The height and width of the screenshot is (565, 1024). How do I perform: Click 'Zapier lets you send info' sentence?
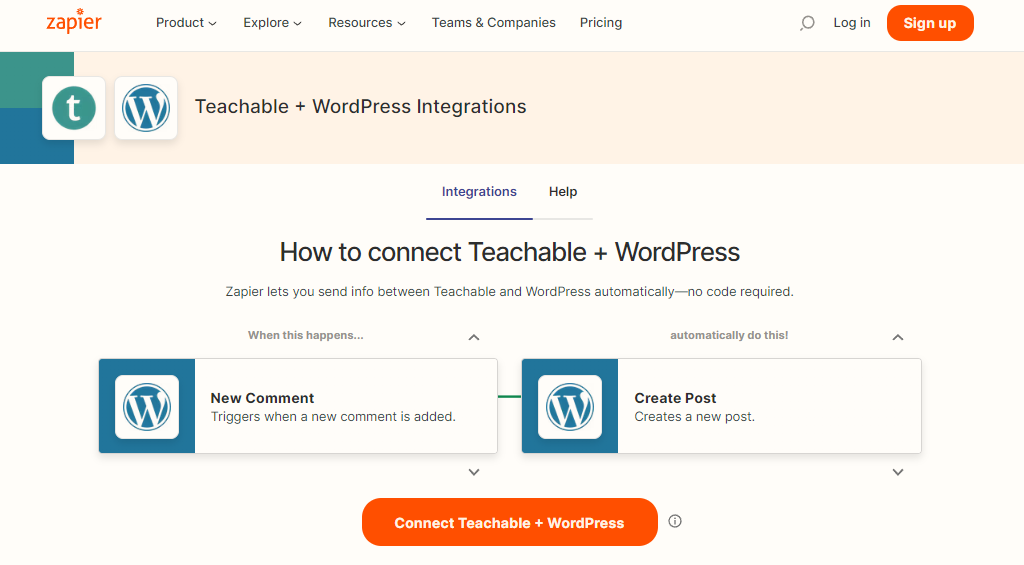pos(509,292)
